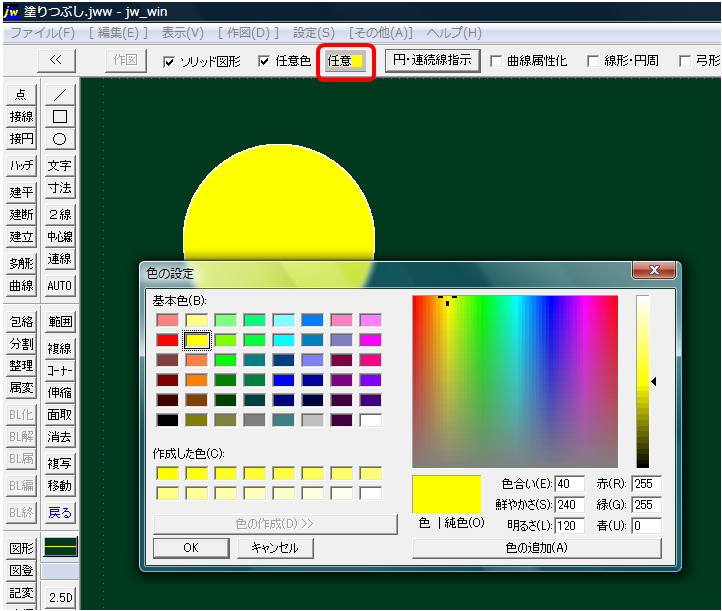Enable the 曲線属性化 checkbox
The height and width of the screenshot is (611, 722).
[x=496, y=61]
